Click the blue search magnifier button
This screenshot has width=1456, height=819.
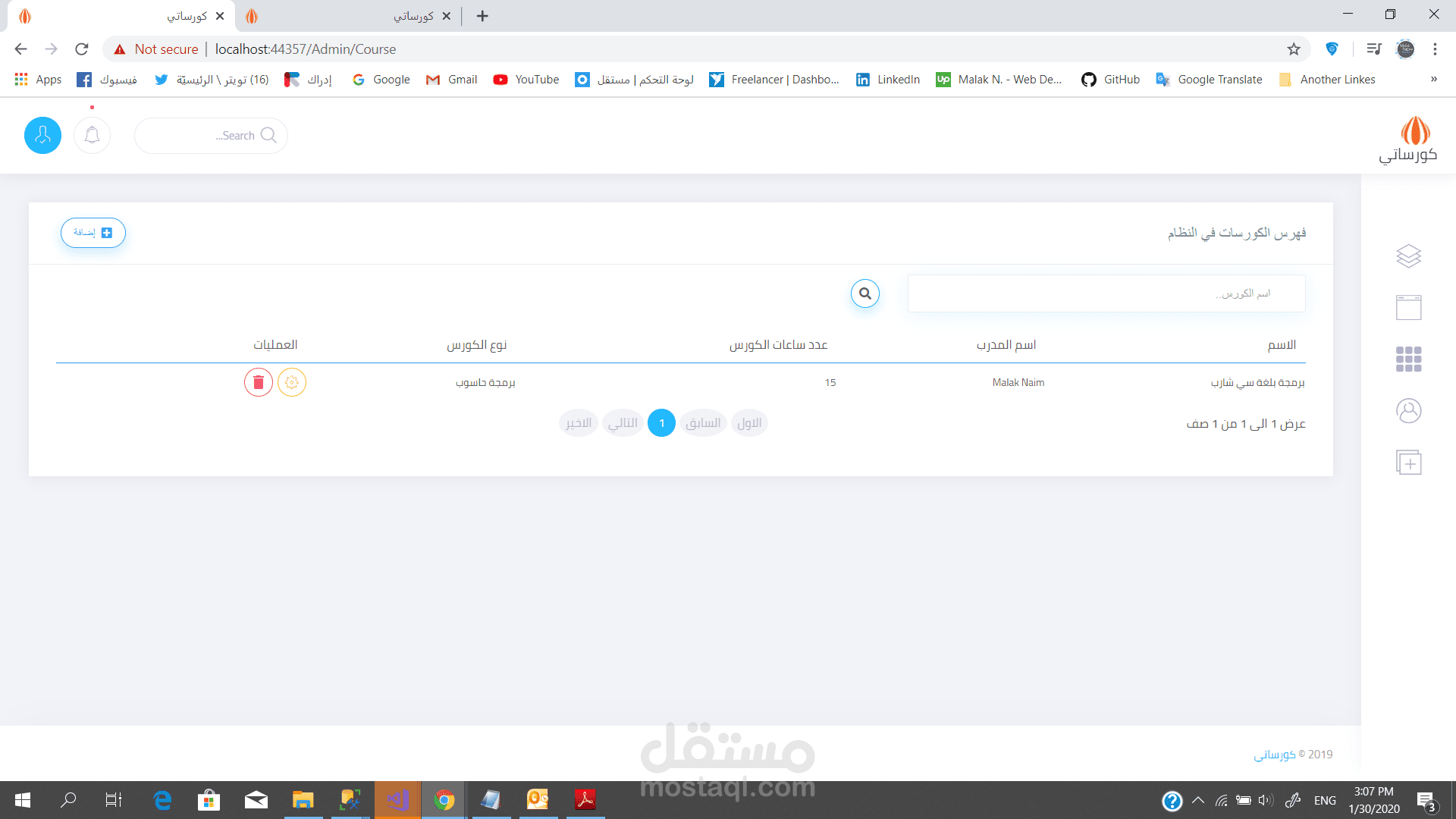864,293
